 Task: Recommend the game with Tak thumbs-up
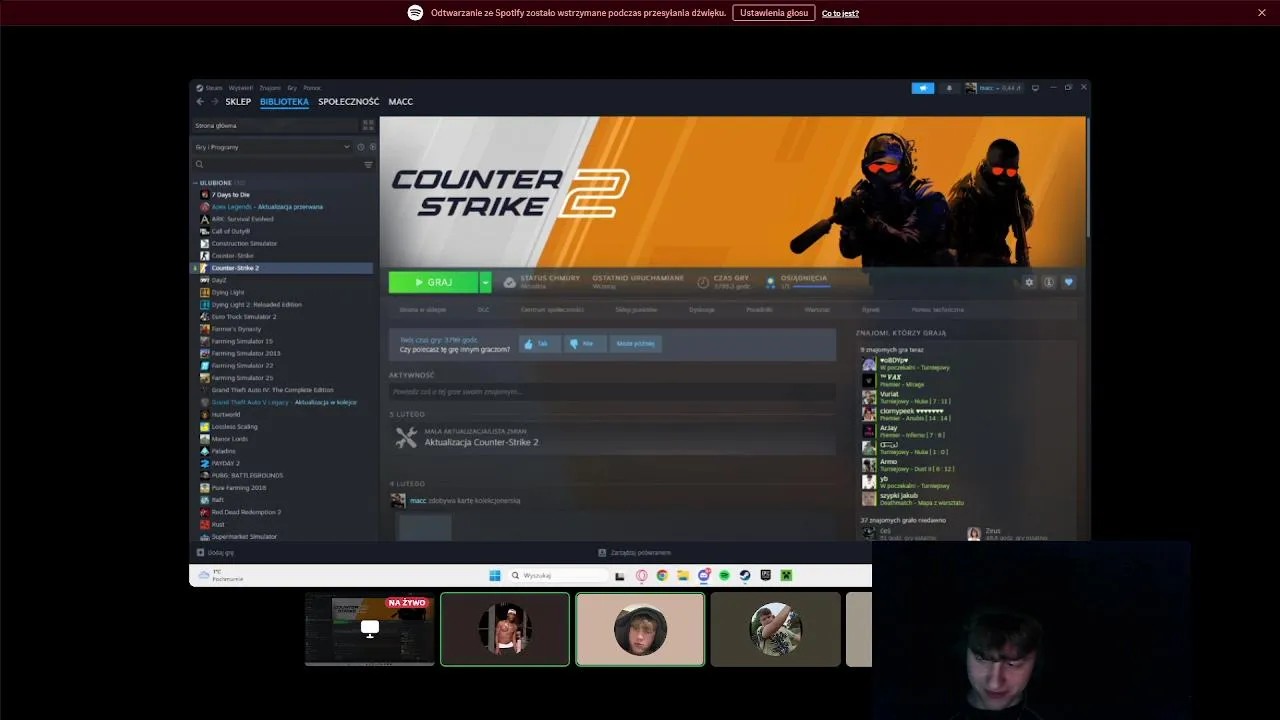coord(538,344)
